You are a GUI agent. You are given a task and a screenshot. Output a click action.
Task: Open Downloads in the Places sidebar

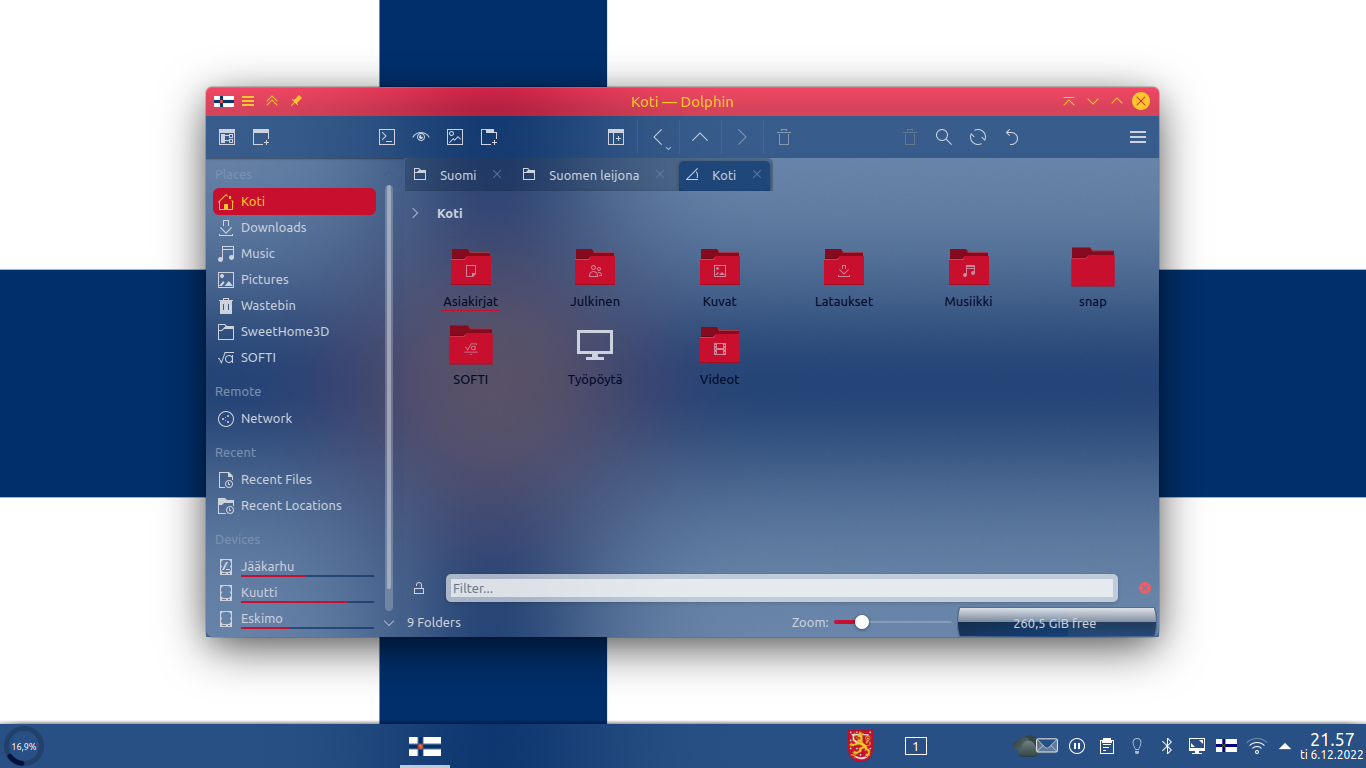294,227
